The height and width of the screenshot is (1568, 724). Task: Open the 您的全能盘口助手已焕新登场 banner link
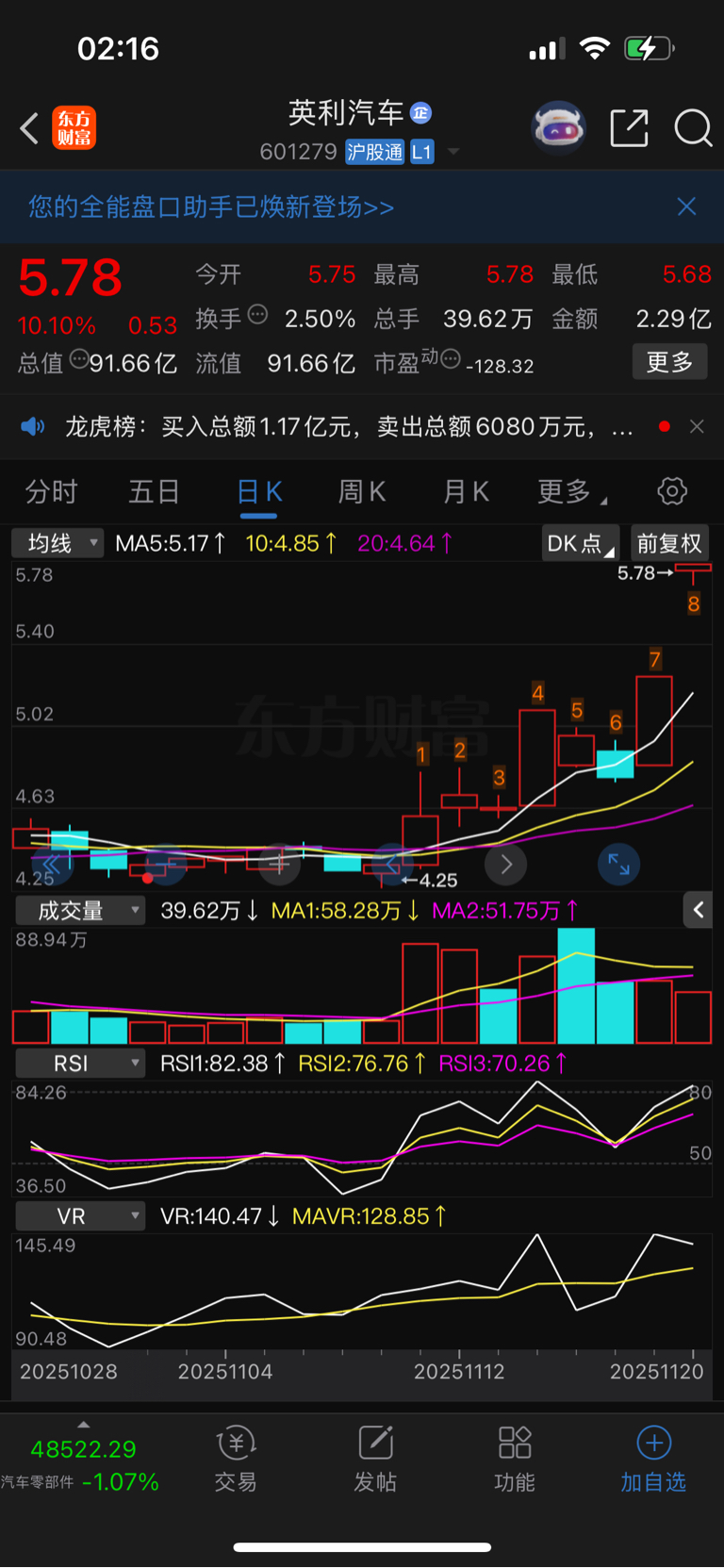point(211,206)
